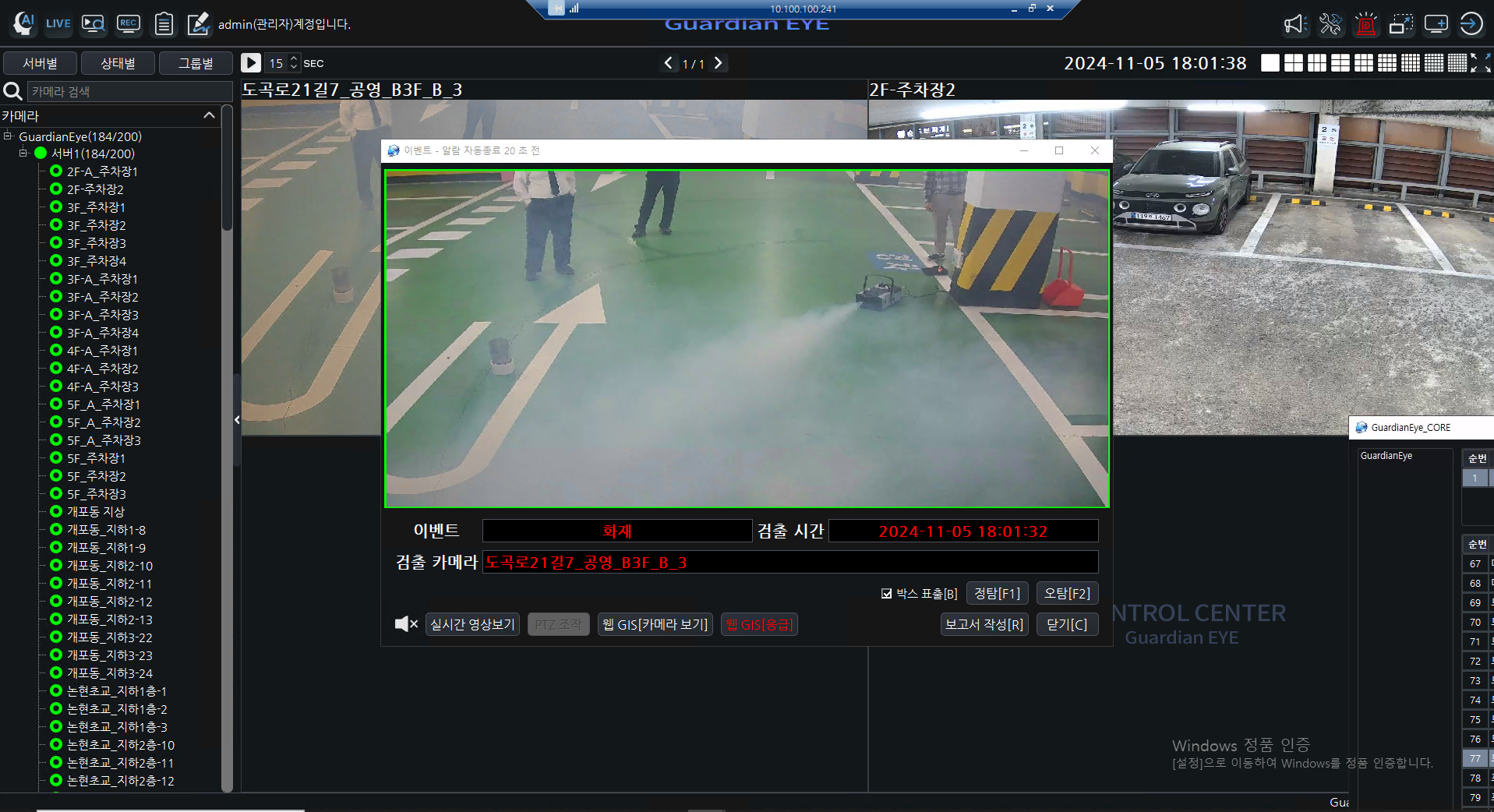This screenshot has height=812, width=1494.
Task: Open the wrench and tools settings icon
Action: pos(1330,24)
